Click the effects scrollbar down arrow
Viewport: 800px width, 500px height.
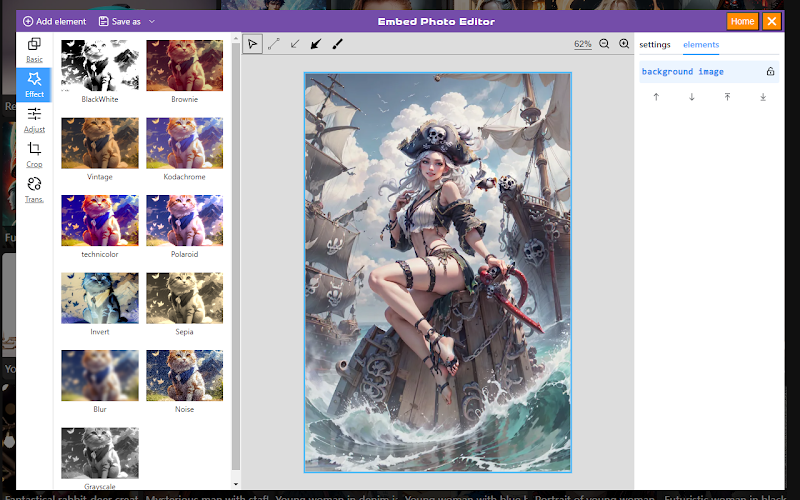235,484
